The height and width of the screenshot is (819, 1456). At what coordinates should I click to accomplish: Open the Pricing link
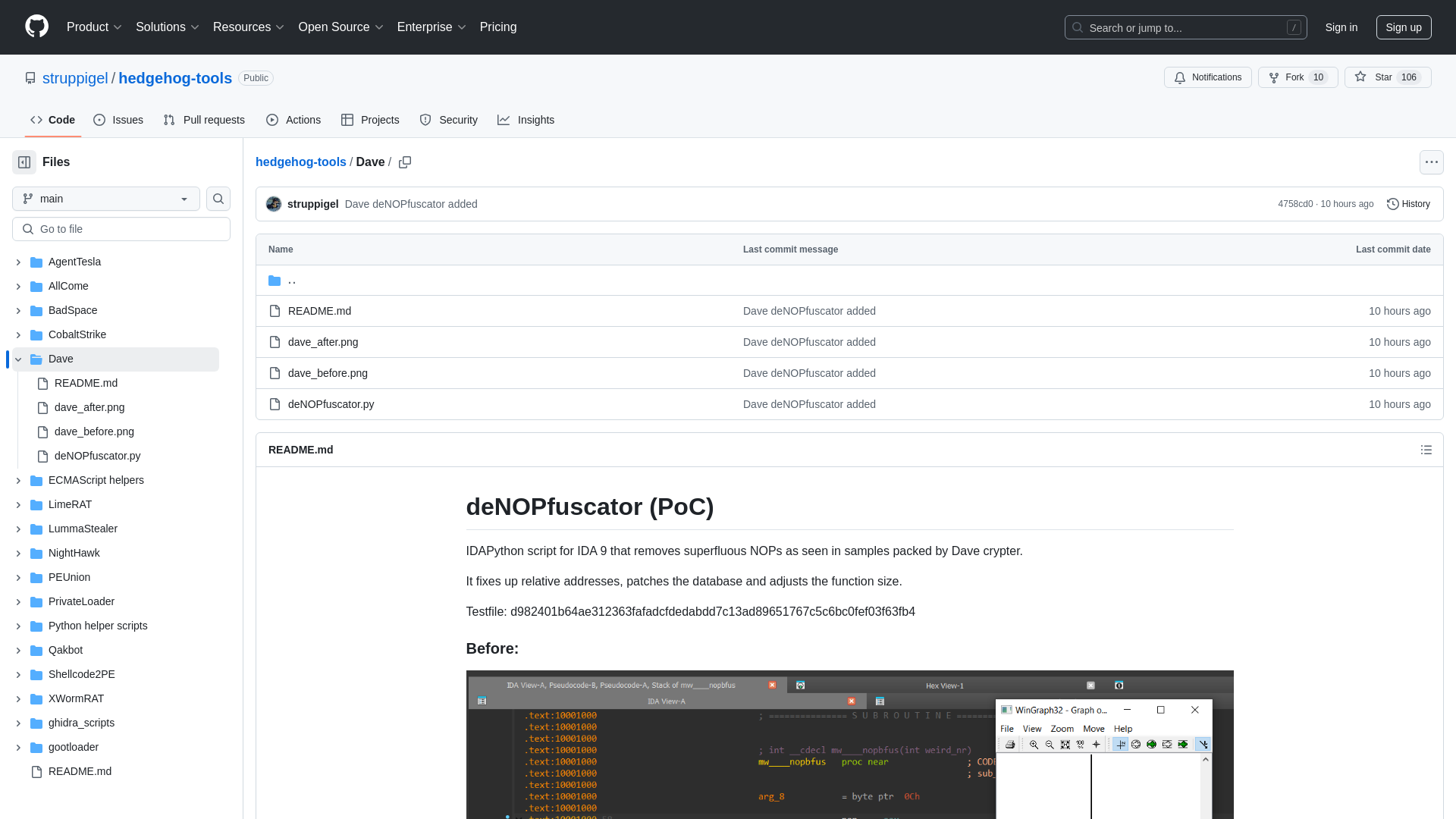tap(498, 27)
